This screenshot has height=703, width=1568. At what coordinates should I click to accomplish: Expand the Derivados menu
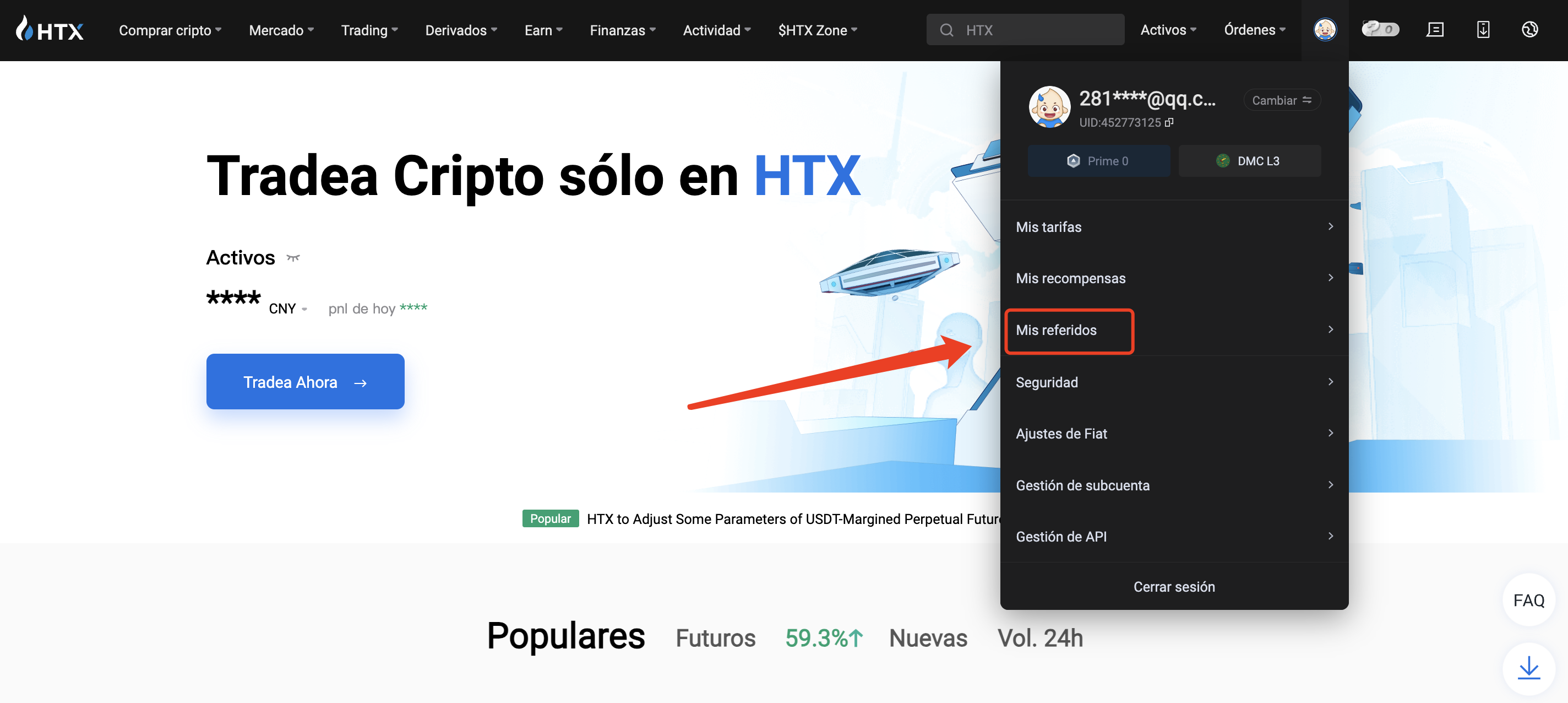point(461,30)
